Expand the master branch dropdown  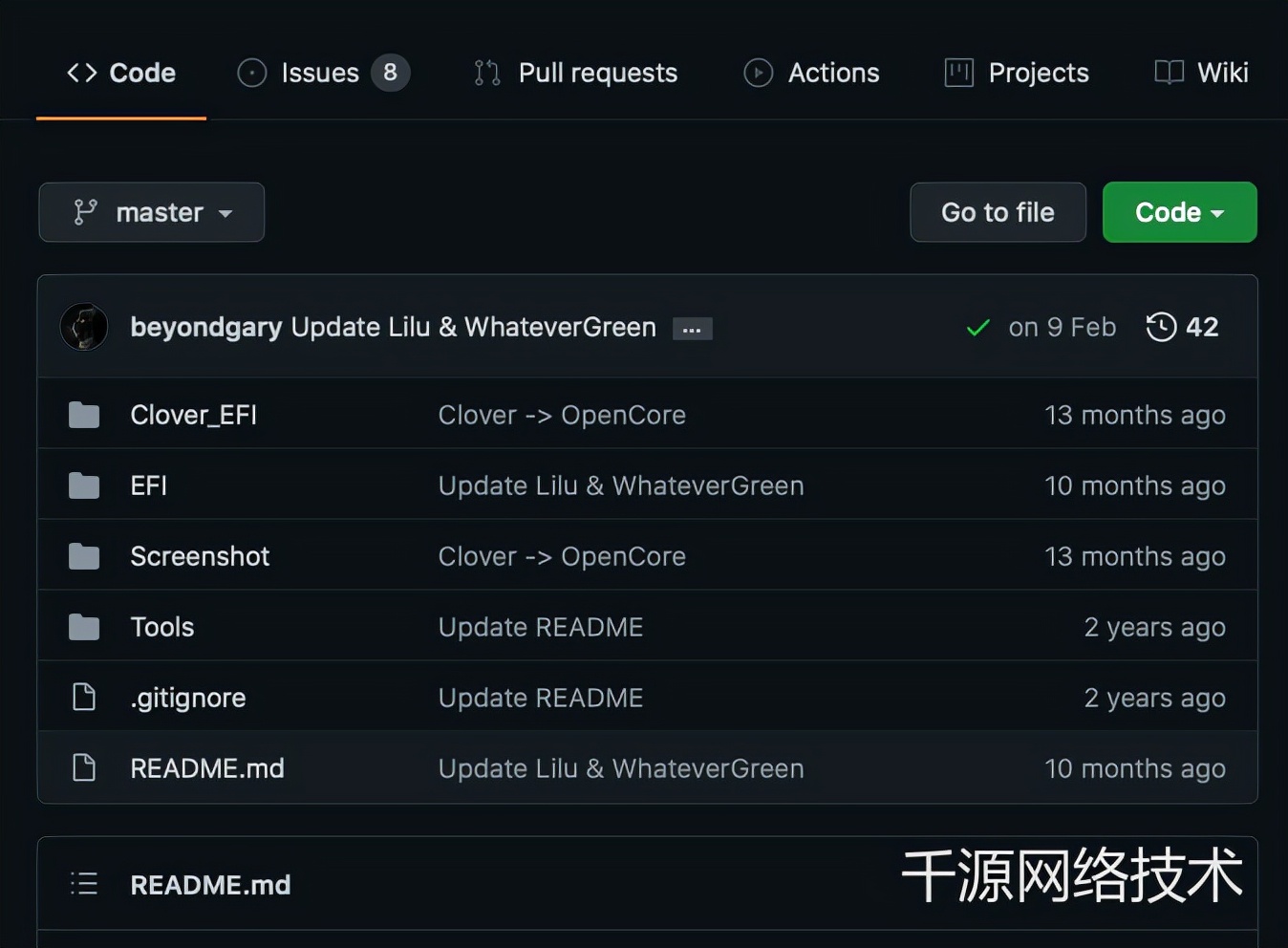point(152,212)
